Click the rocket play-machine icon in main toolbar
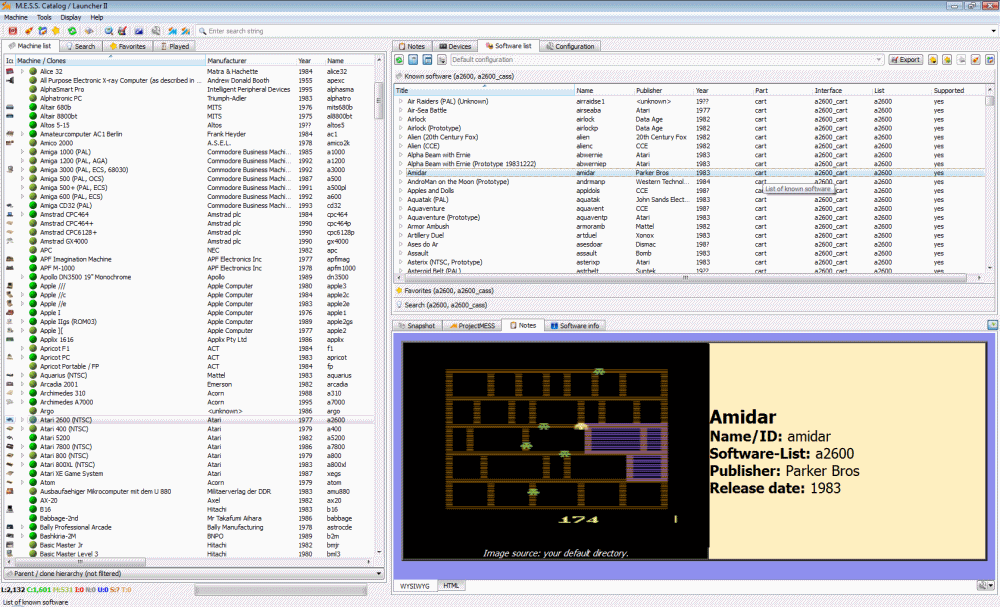This screenshot has height=607, width=1000. pyautogui.click(x=29, y=31)
